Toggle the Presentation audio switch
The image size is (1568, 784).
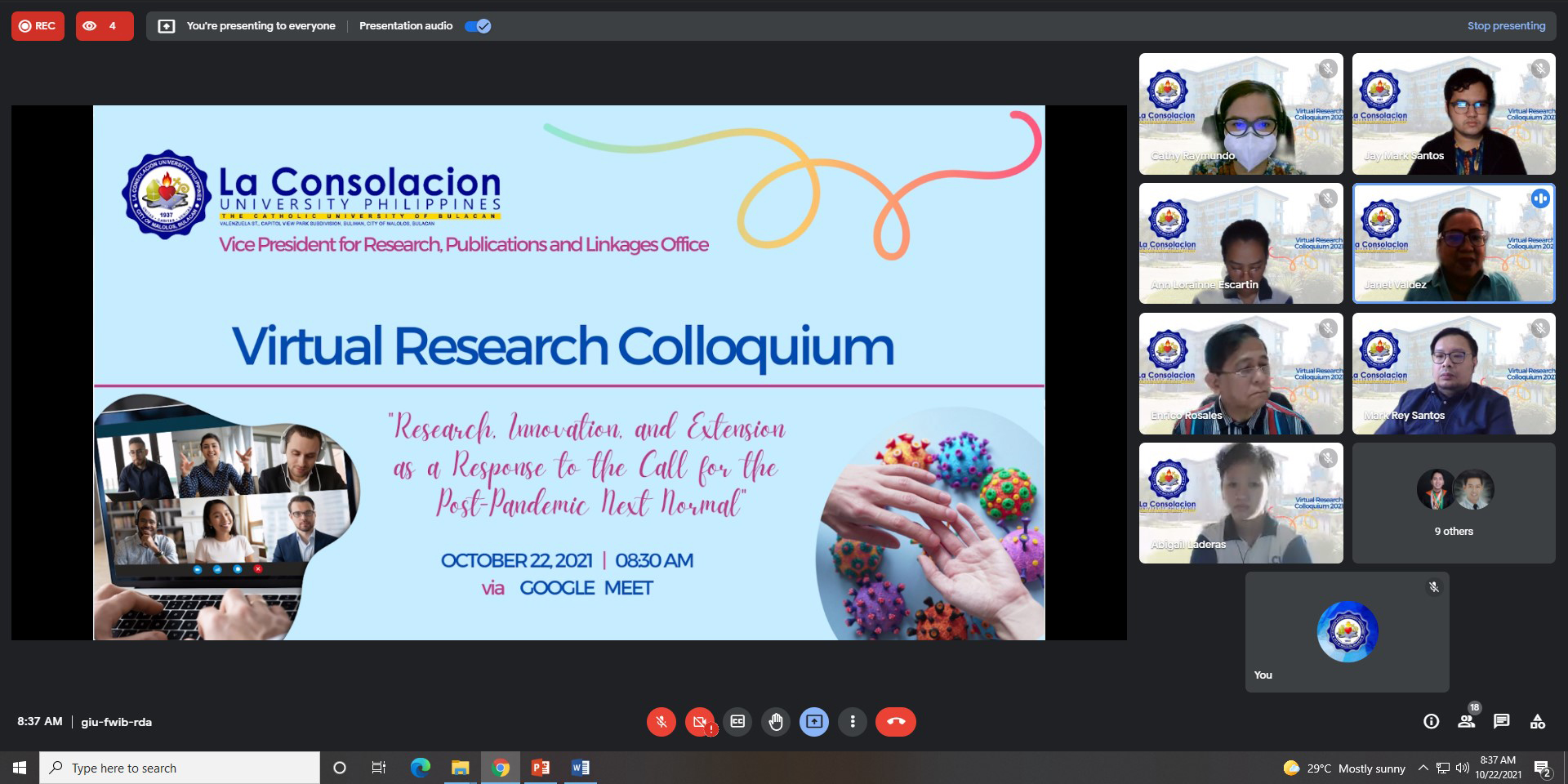478,26
